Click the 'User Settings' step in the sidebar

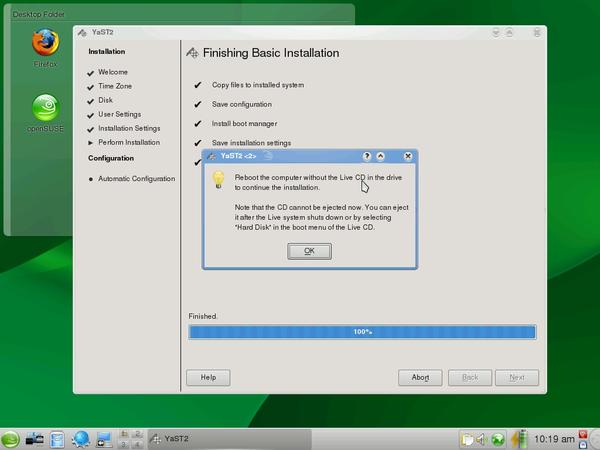(119, 114)
